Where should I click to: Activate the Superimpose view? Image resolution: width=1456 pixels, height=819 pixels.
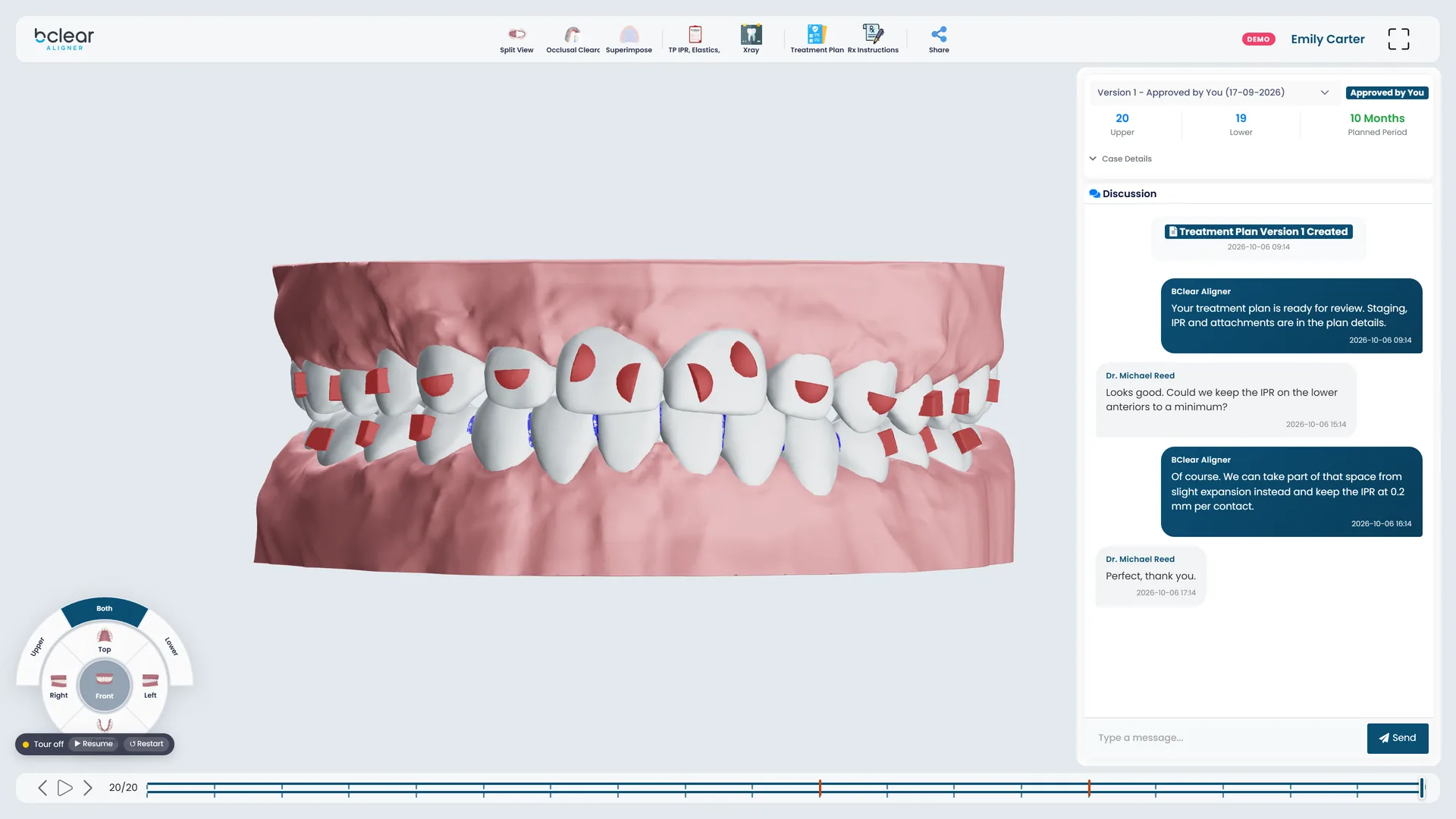[629, 39]
